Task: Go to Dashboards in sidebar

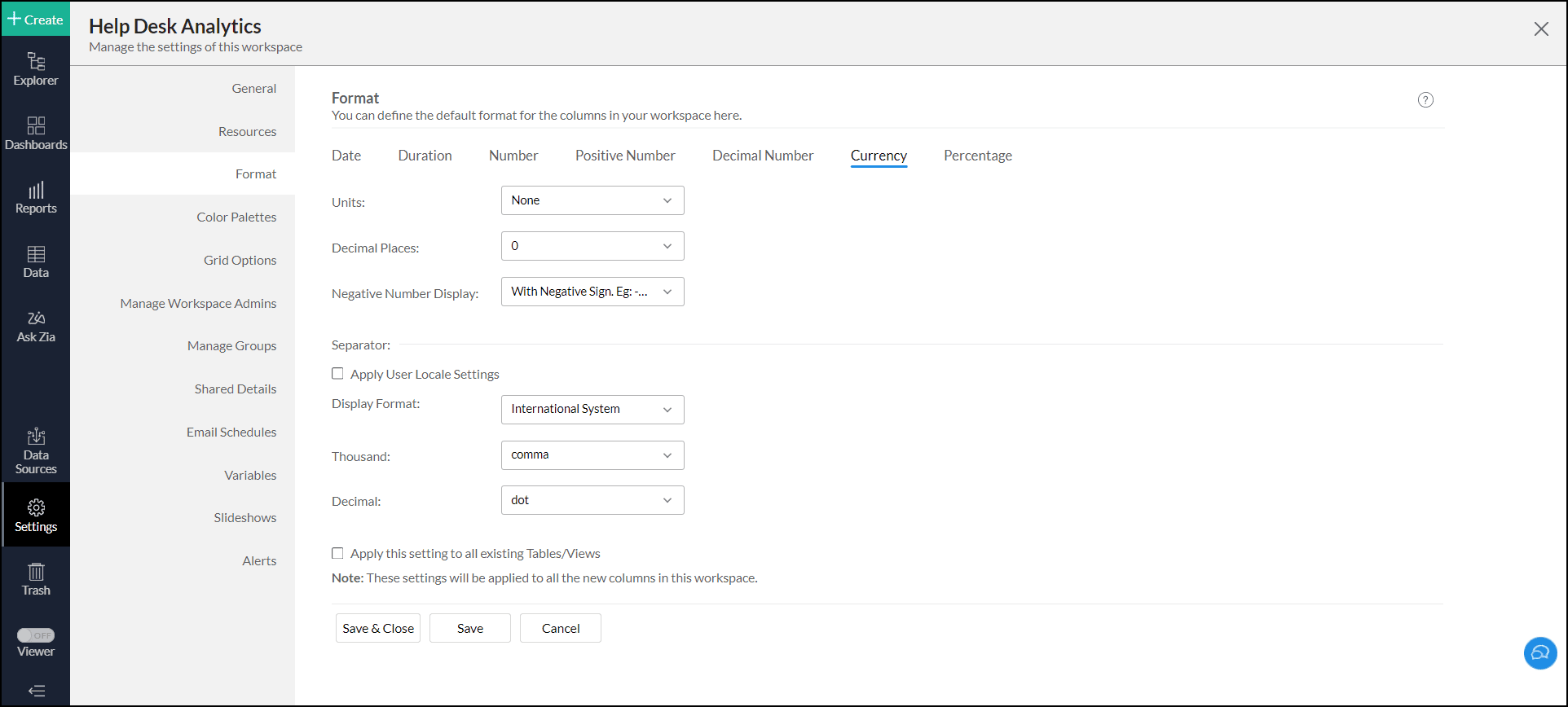Action: (36, 133)
